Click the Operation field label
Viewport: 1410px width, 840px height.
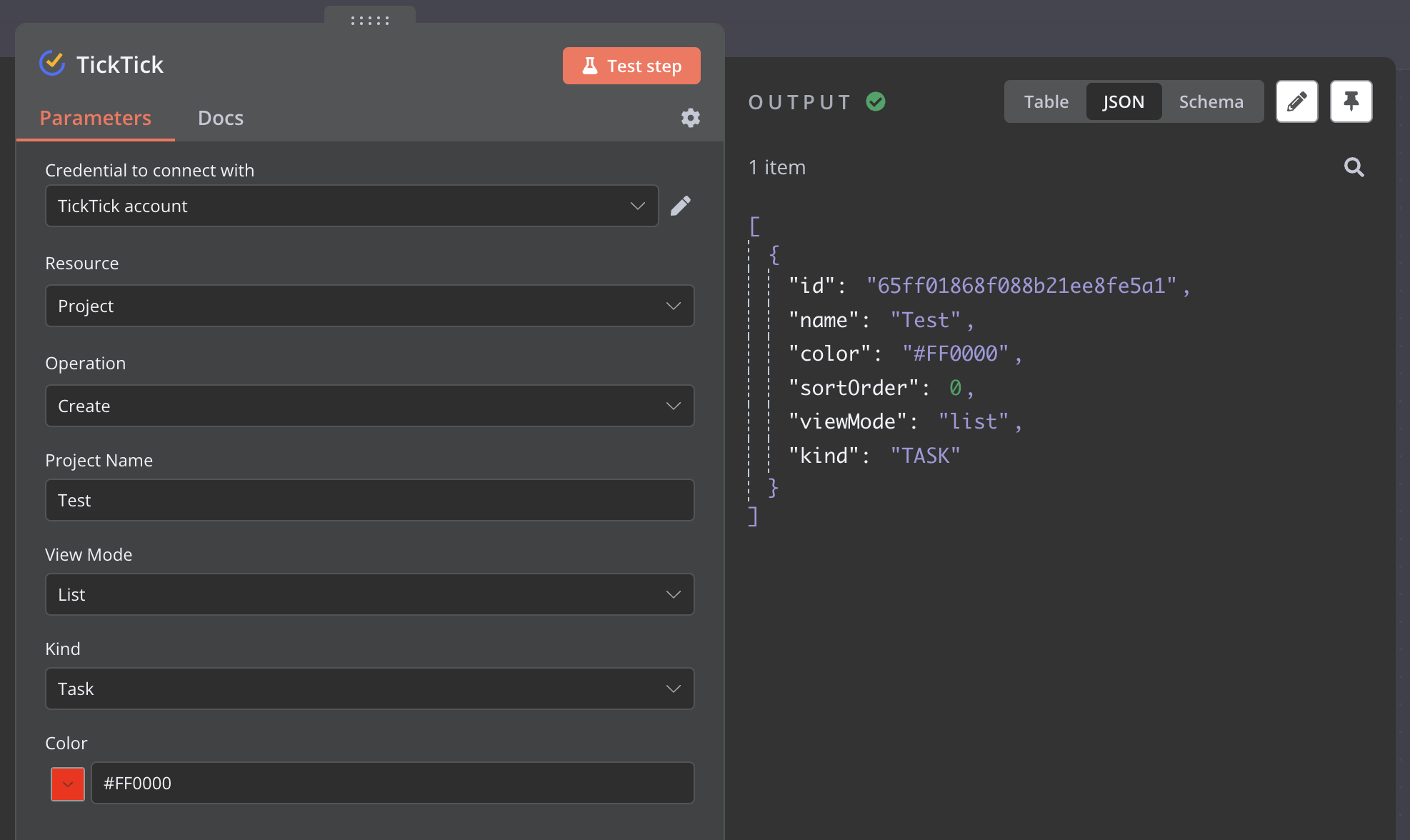pyautogui.click(x=85, y=363)
